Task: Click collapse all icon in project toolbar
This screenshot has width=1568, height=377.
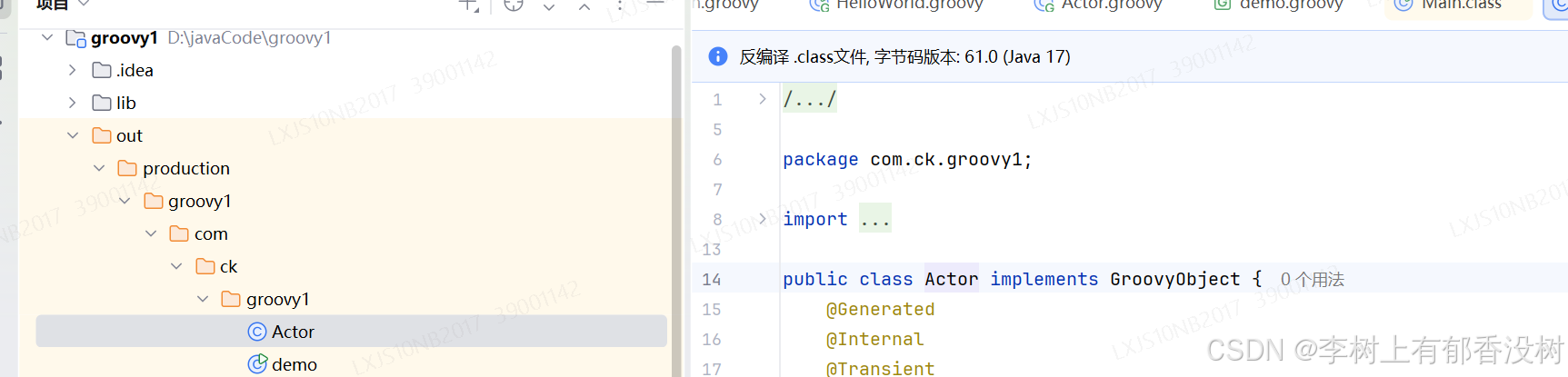Action: tap(584, 5)
